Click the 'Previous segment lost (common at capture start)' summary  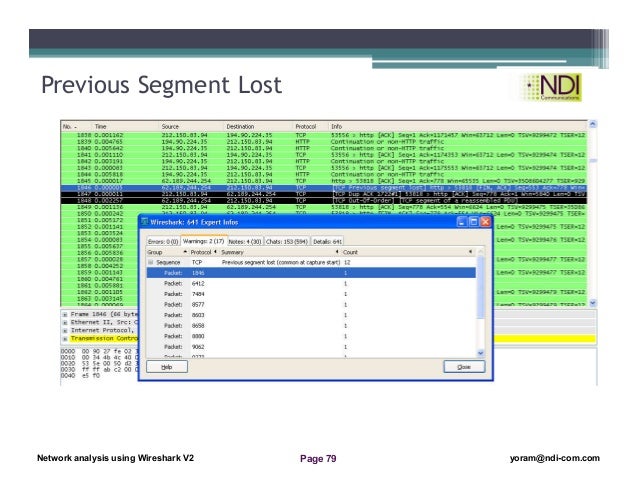click(x=281, y=263)
